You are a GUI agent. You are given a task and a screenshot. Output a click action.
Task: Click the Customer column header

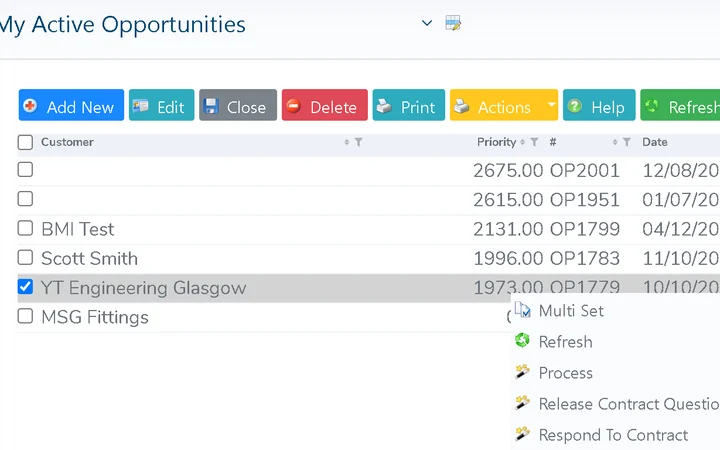(x=67, y=142)
